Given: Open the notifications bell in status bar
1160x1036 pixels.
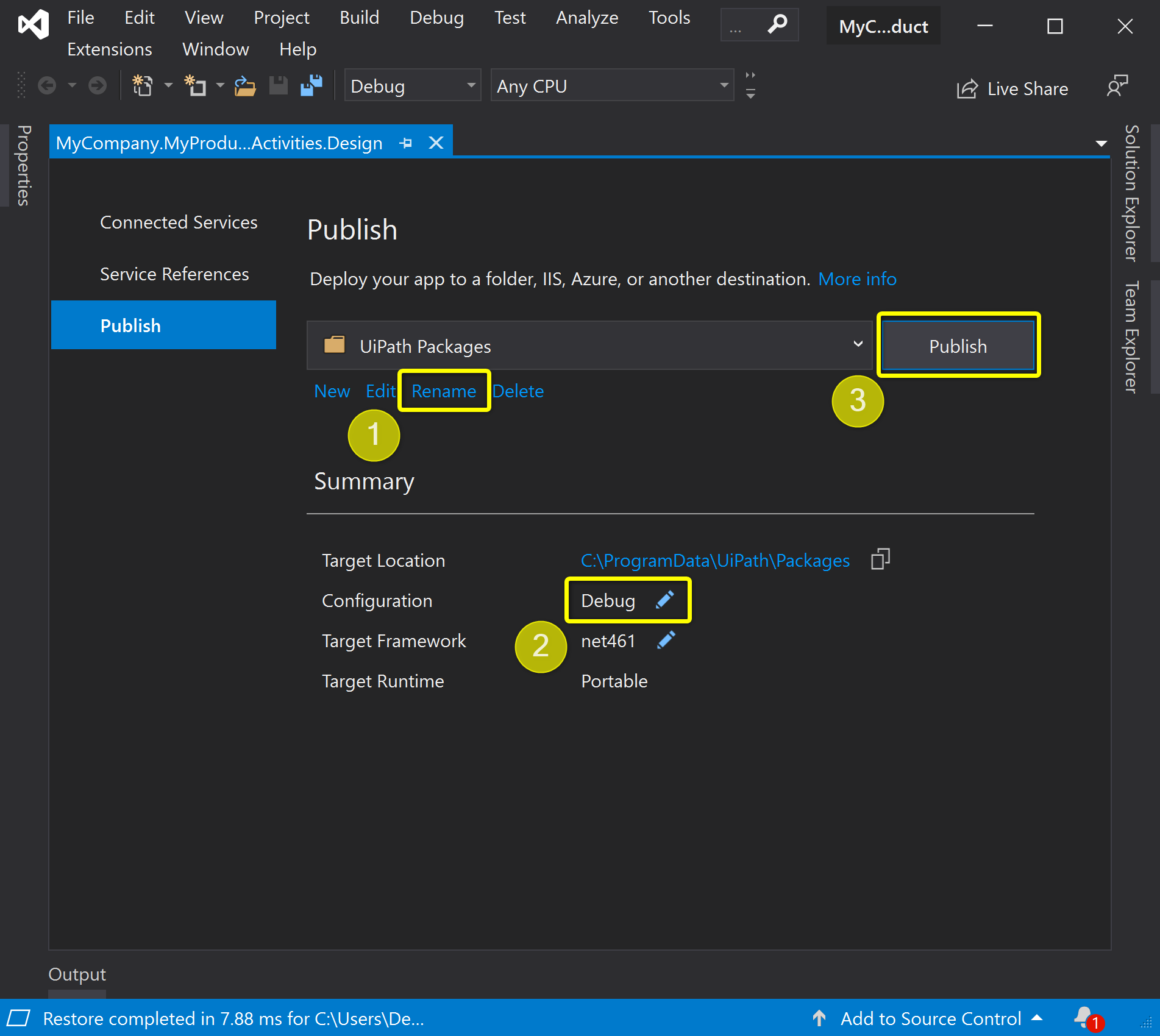Looking at the screenshot, I should 1085,1018.
